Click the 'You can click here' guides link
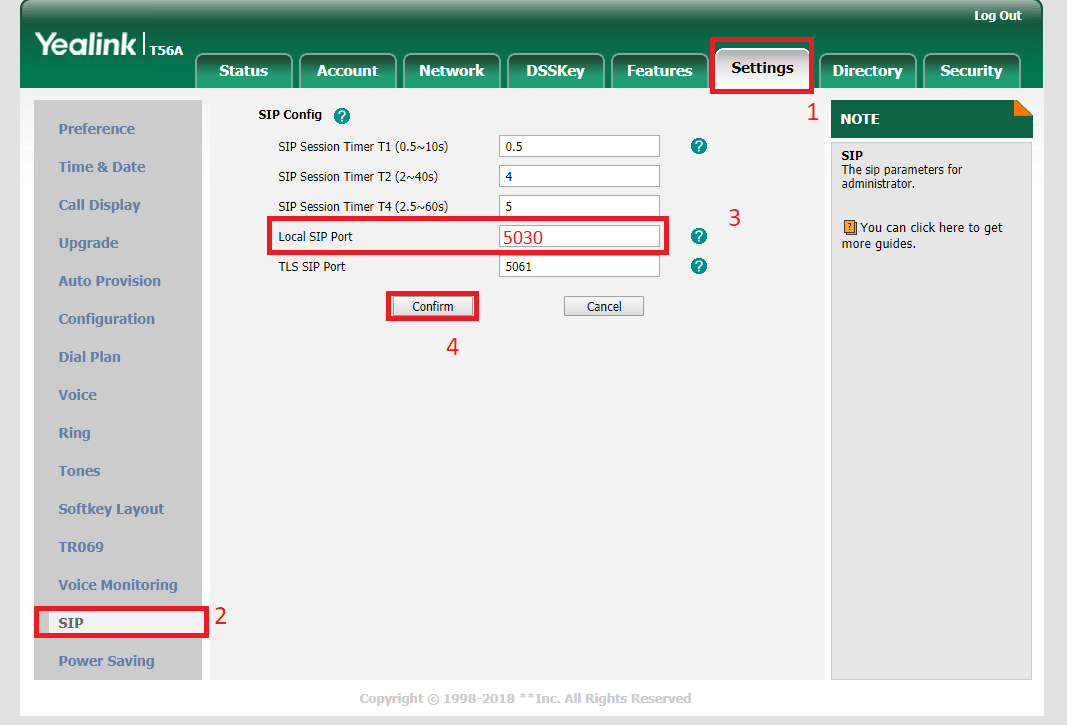 coord(922,236)
